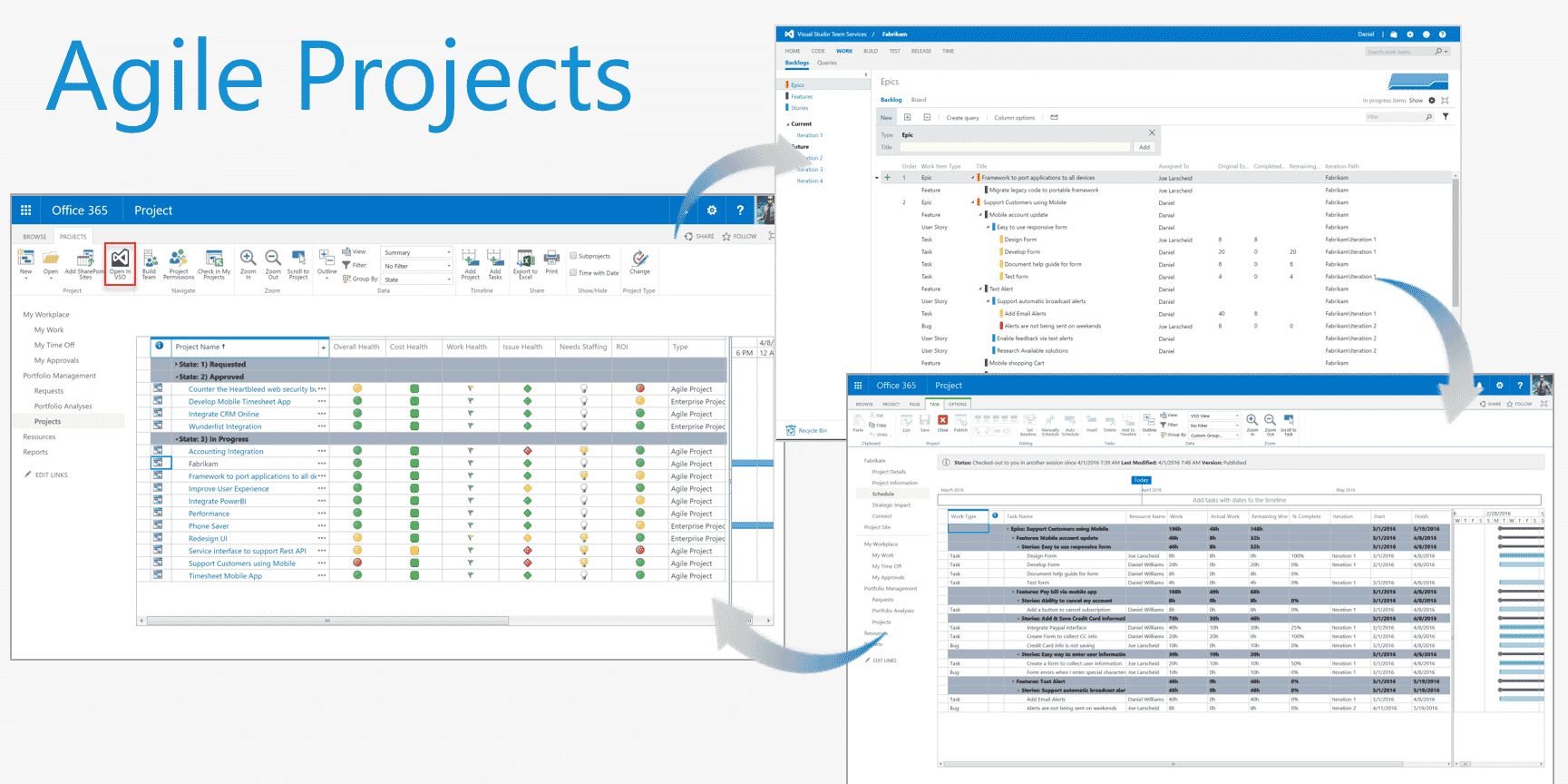Click FOLLOW in the Project Center header

[x=739, y=236]
